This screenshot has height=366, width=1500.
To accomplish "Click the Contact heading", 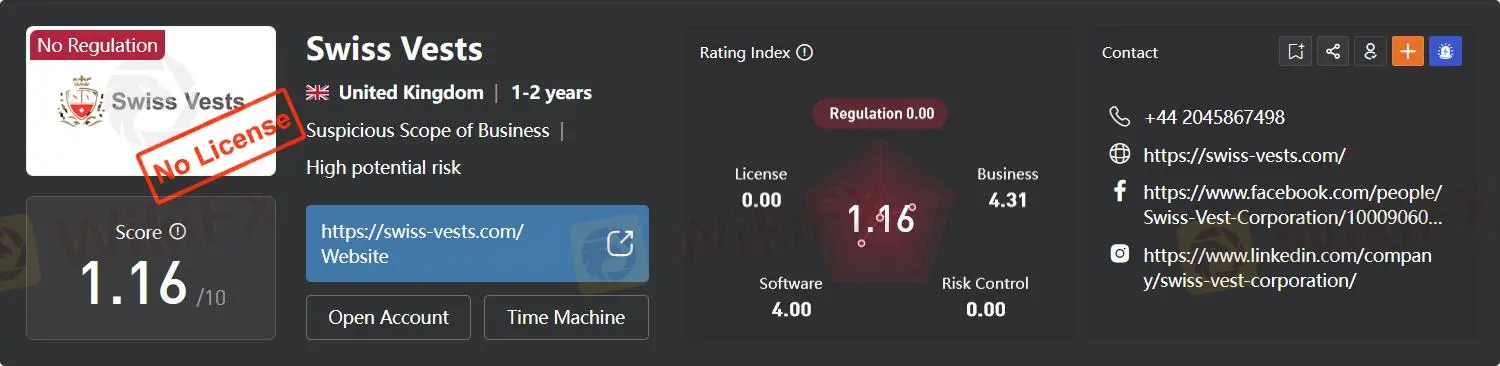I will pos(1130,52).
